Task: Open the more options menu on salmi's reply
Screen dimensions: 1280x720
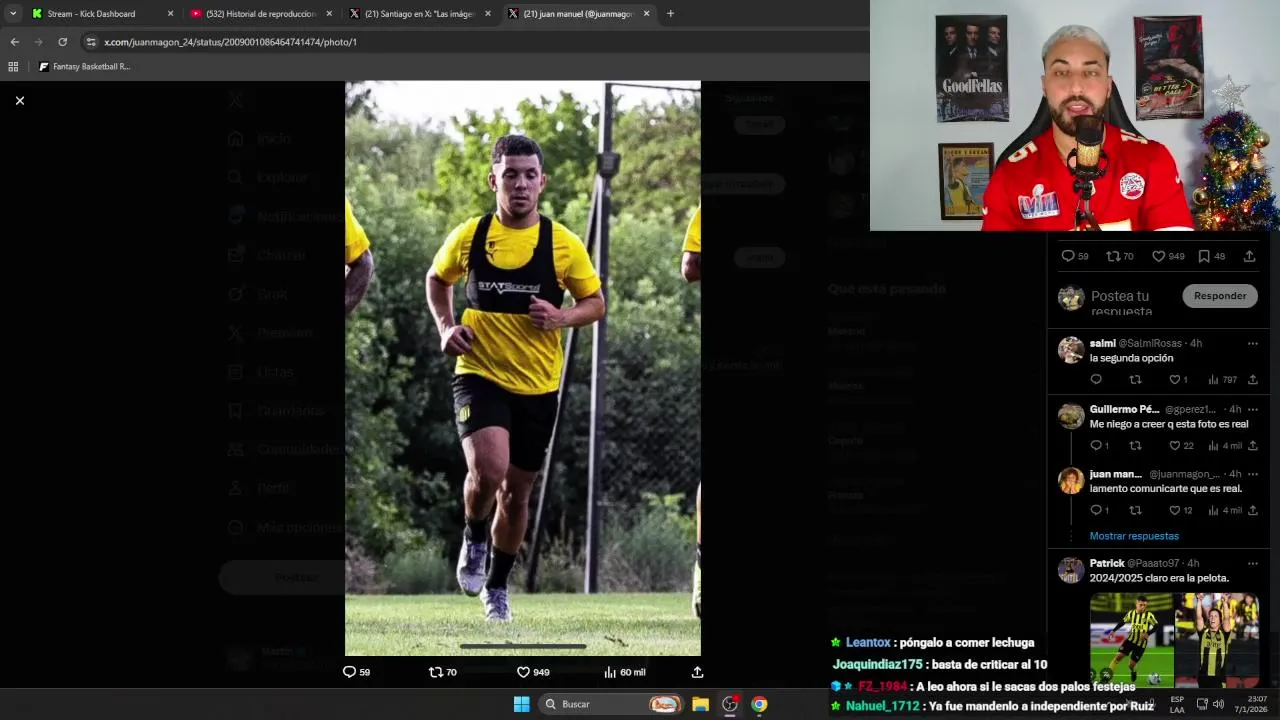Action: point(1252,343)
